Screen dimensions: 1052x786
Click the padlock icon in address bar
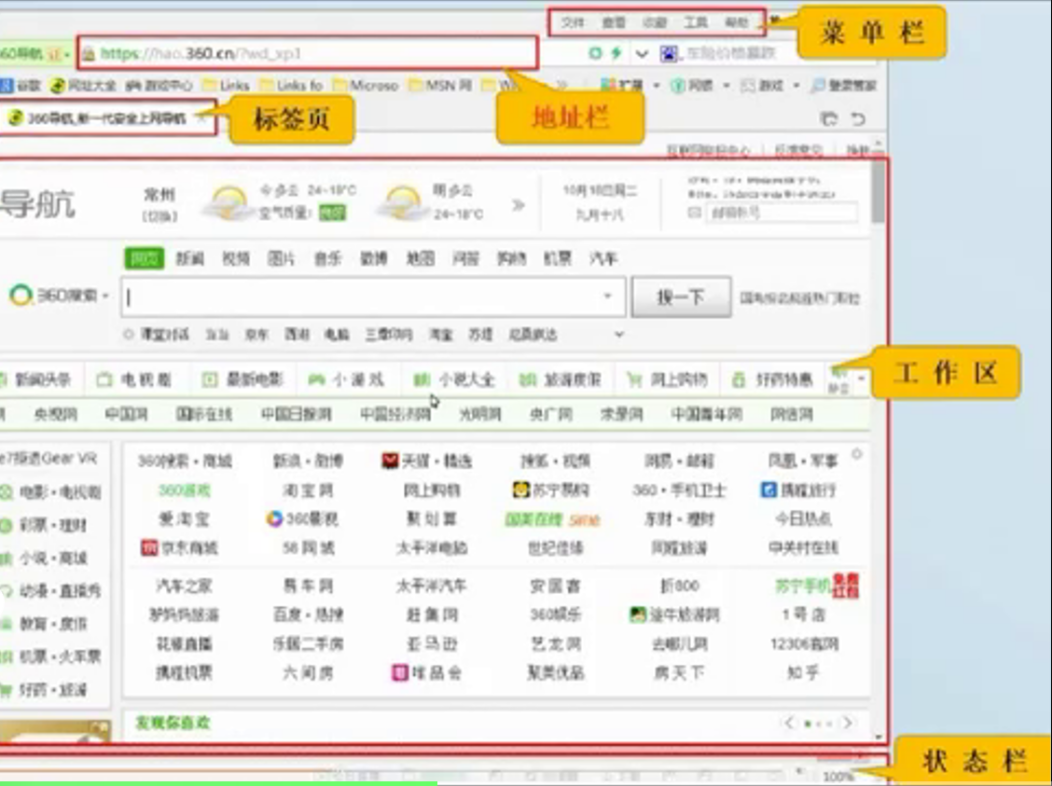pos(88,54)
